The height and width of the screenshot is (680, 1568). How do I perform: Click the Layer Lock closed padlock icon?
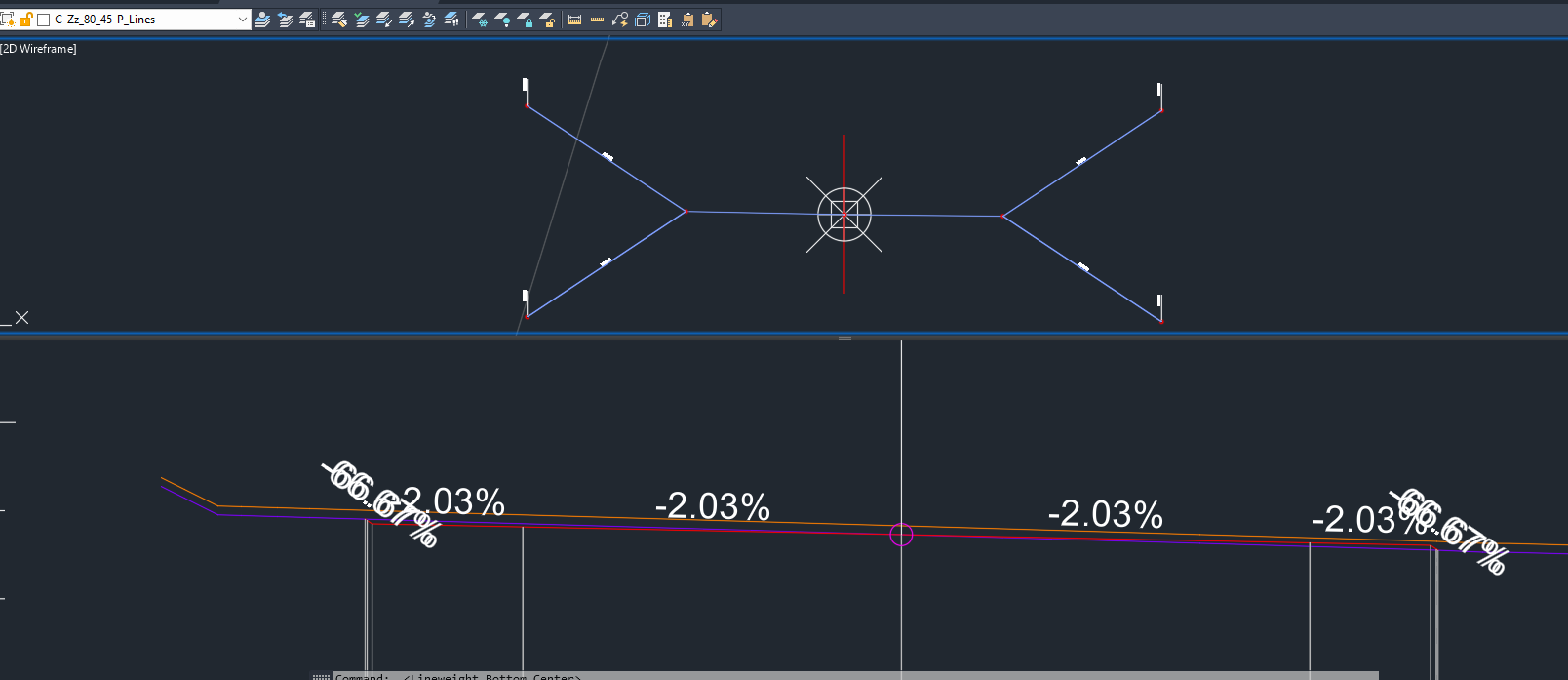click(x=526, y=20)
